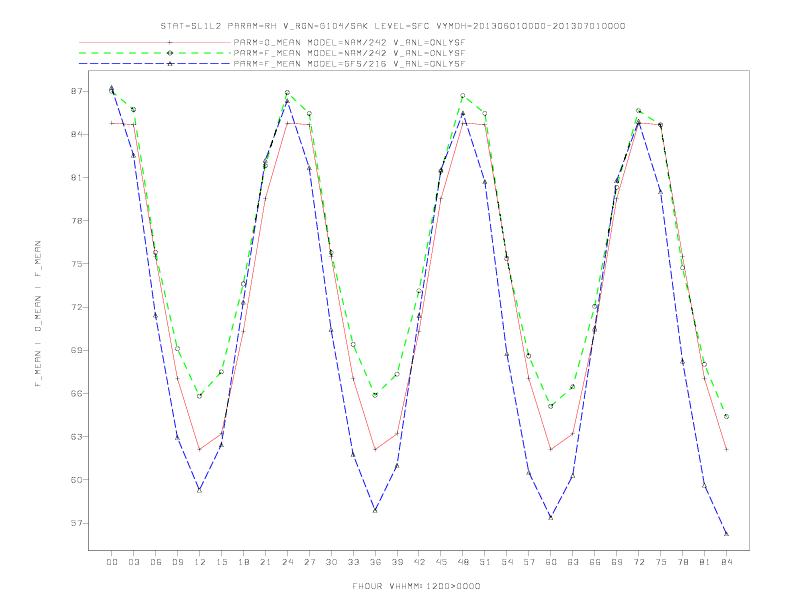The height and width of the screenshot is (612, 792).
Task: Click the circle marker on the green legend line
Action: coord(170,53)
